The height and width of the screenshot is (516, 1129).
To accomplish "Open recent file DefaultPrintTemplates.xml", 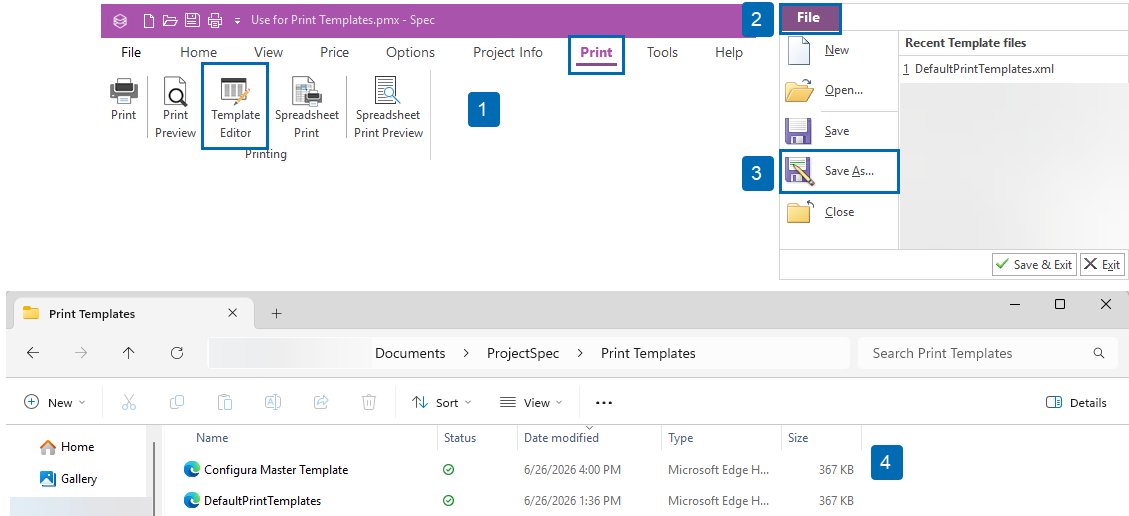I will point(979,69).
